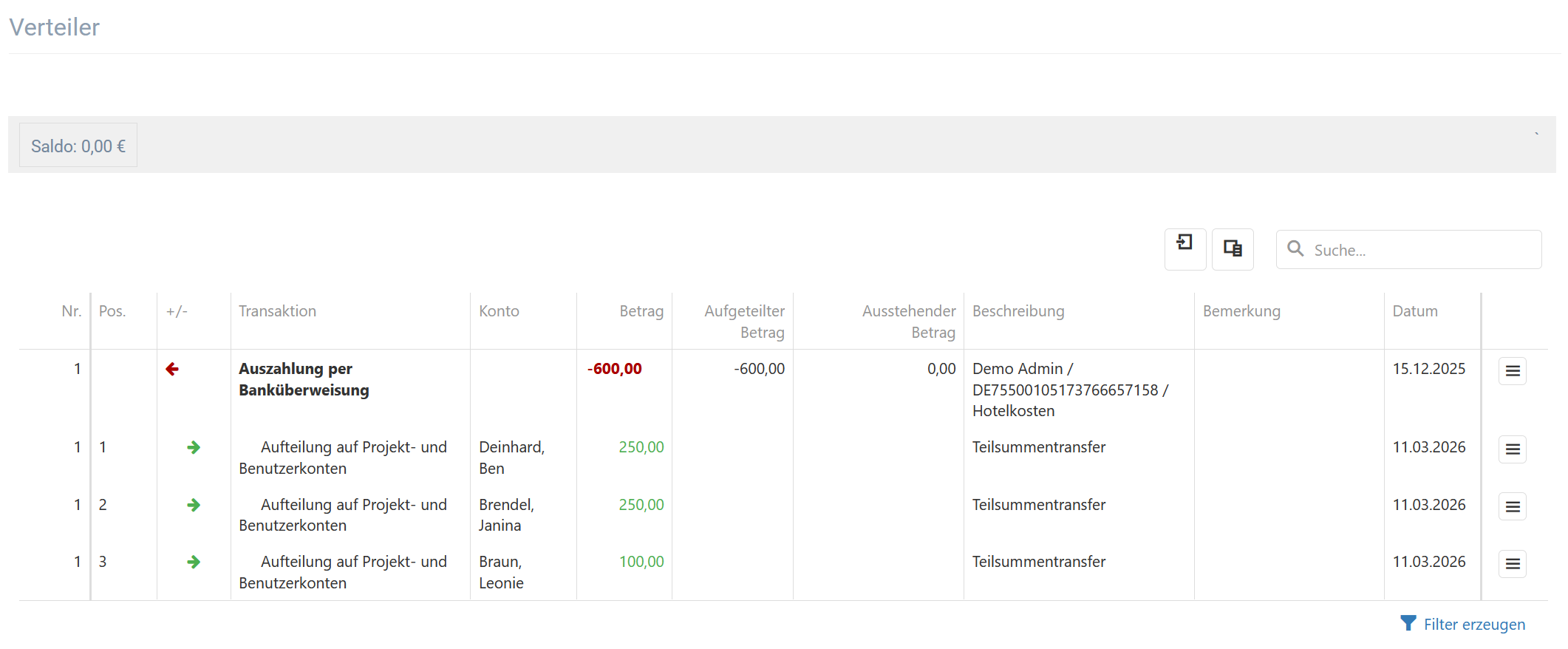
Task: Click the Saldo: 0,00 € button
Action: [78, 146]
